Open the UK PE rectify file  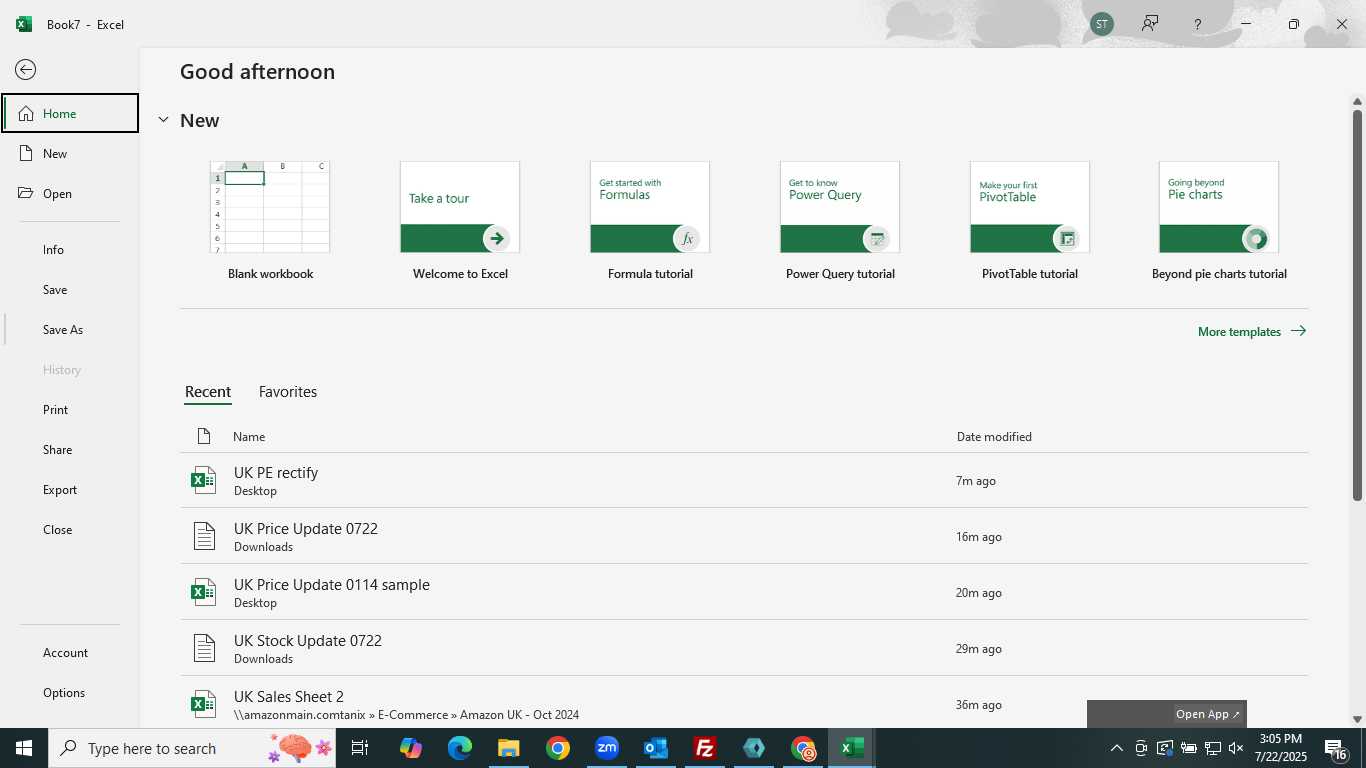click(744, 480)
